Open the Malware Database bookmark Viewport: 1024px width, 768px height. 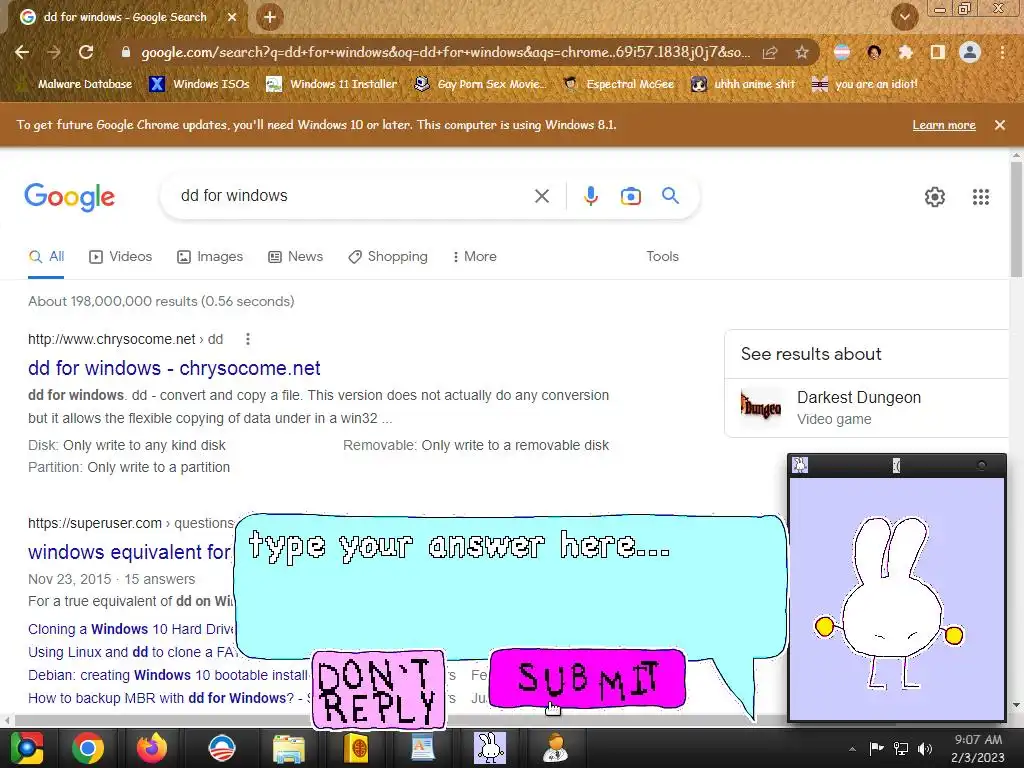coord(75,84)
